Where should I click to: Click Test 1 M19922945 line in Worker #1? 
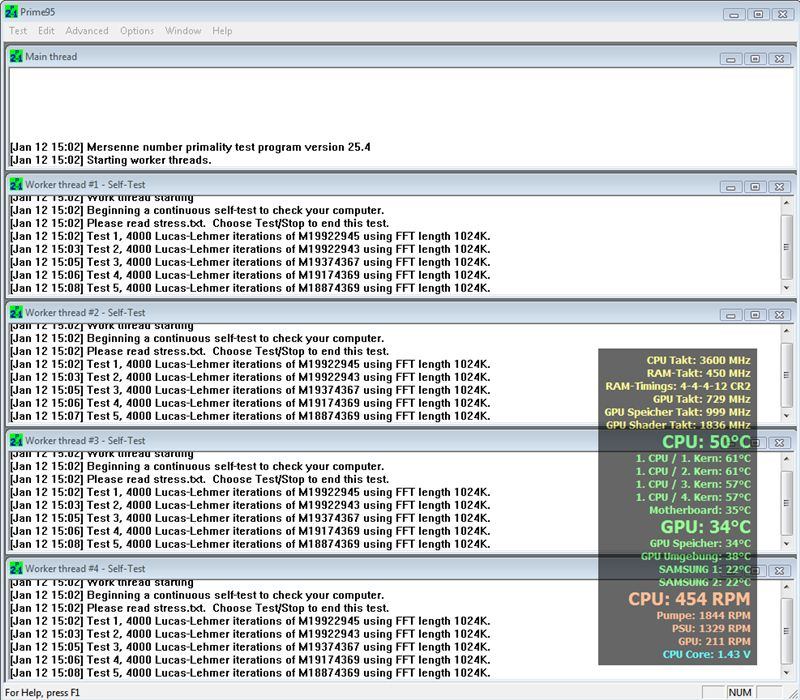[250, 236]
